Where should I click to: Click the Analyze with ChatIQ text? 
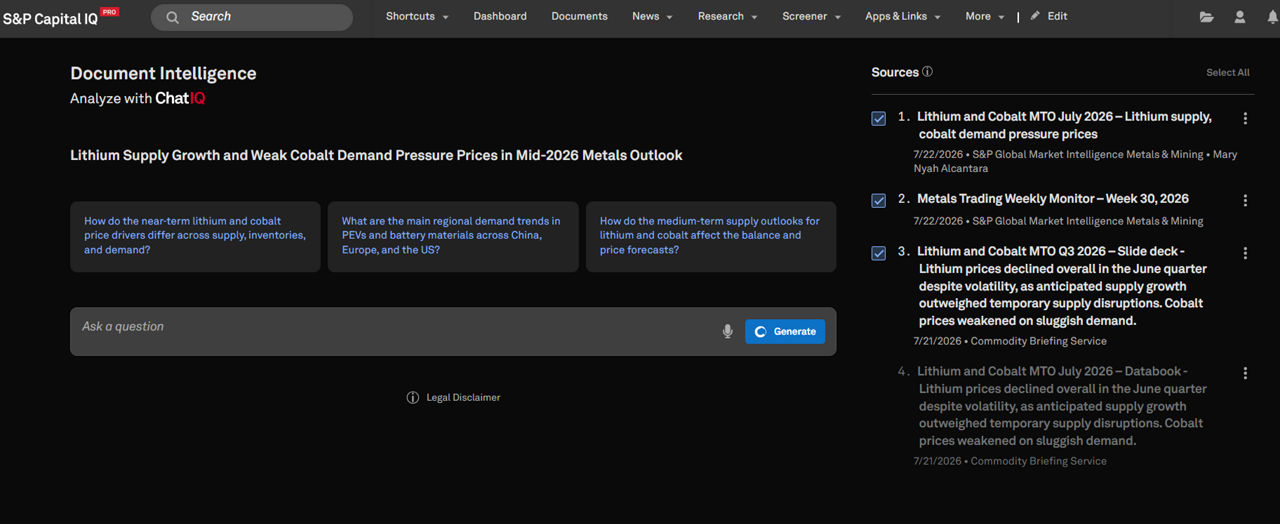(x=138, y=98)
